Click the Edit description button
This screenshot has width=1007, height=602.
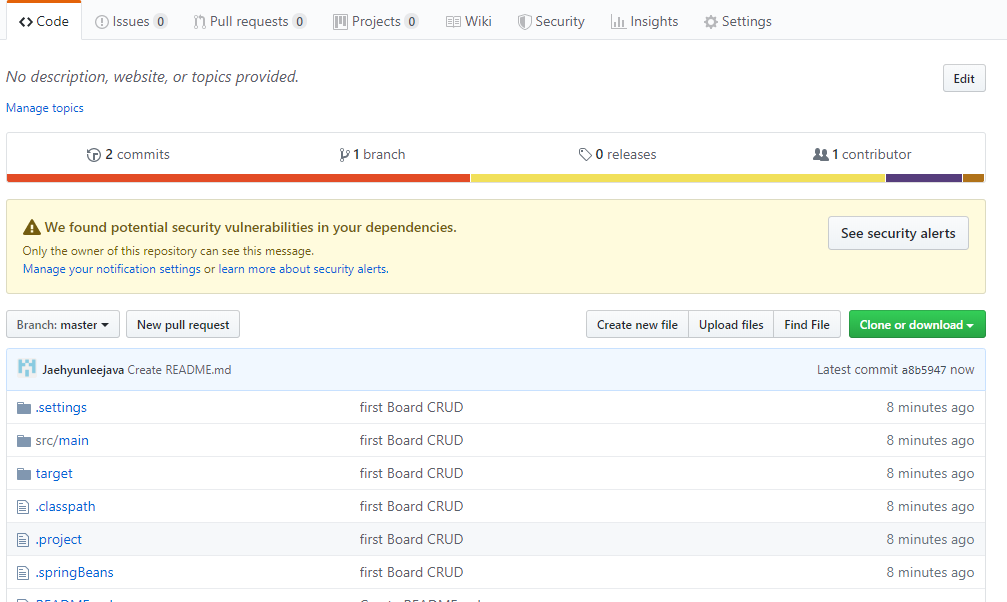point(964,78)
